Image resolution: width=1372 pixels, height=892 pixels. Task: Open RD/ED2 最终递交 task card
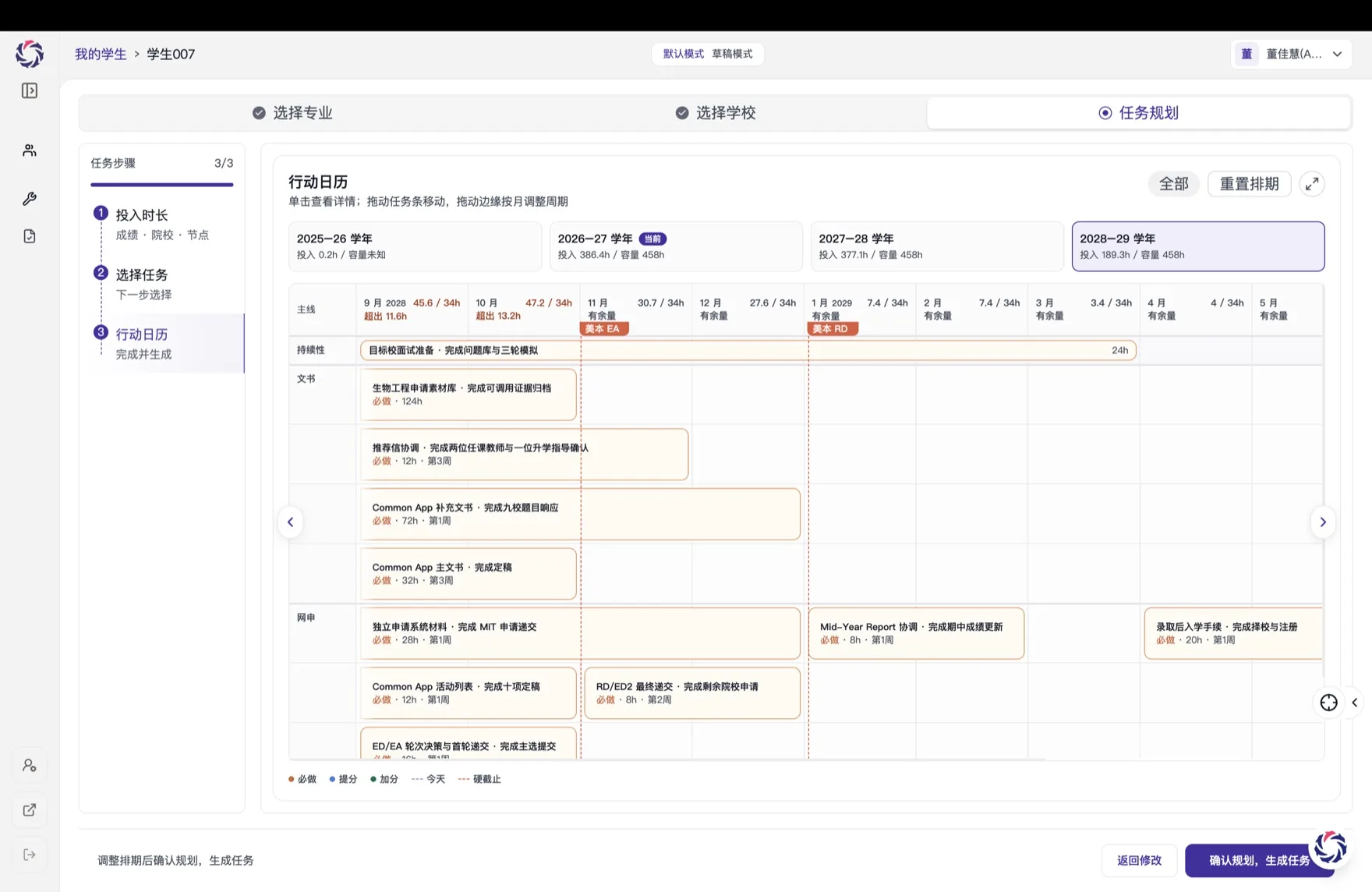tap(692, 693)
